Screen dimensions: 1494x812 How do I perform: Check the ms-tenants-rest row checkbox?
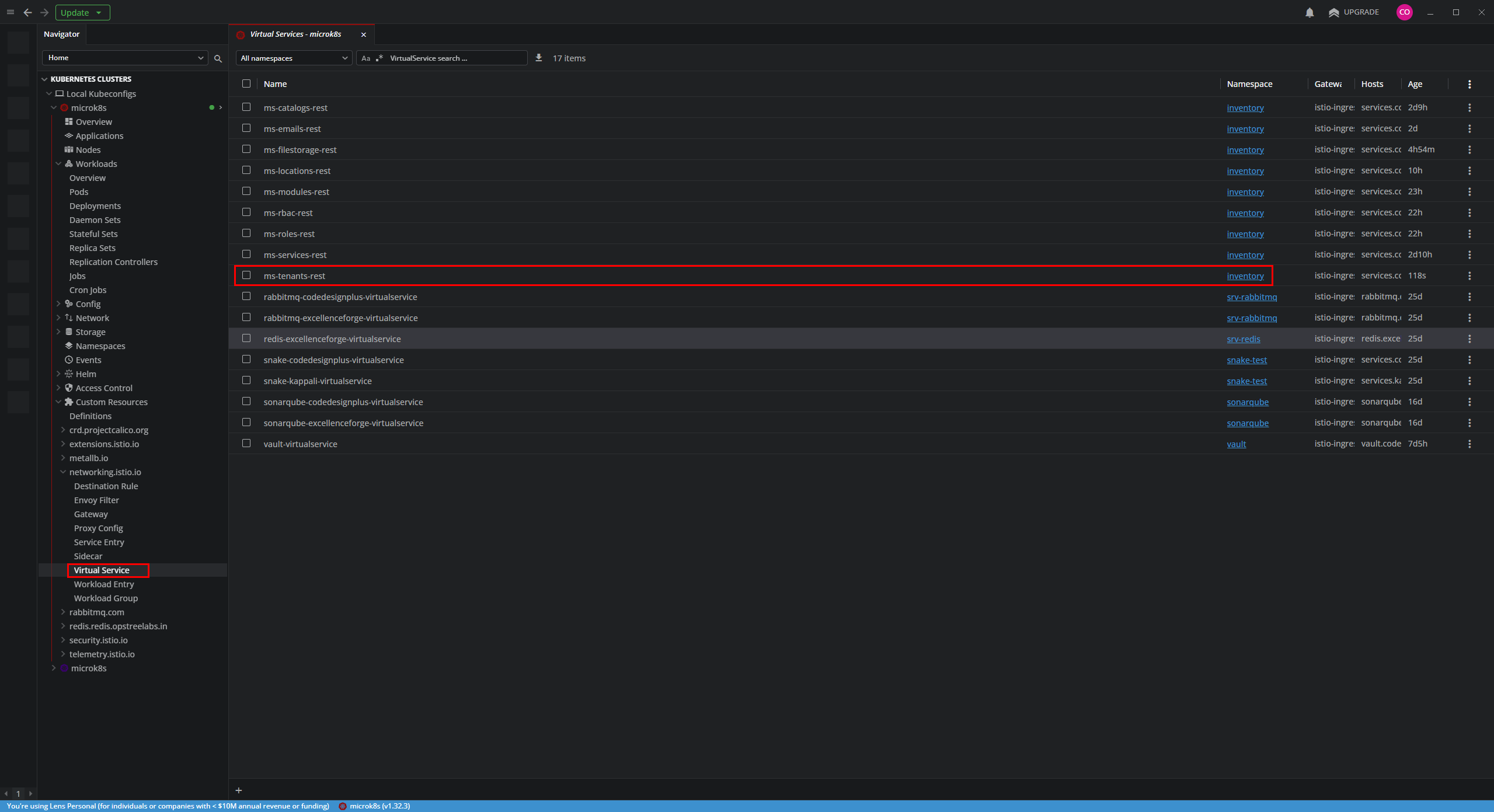[246, 275]
